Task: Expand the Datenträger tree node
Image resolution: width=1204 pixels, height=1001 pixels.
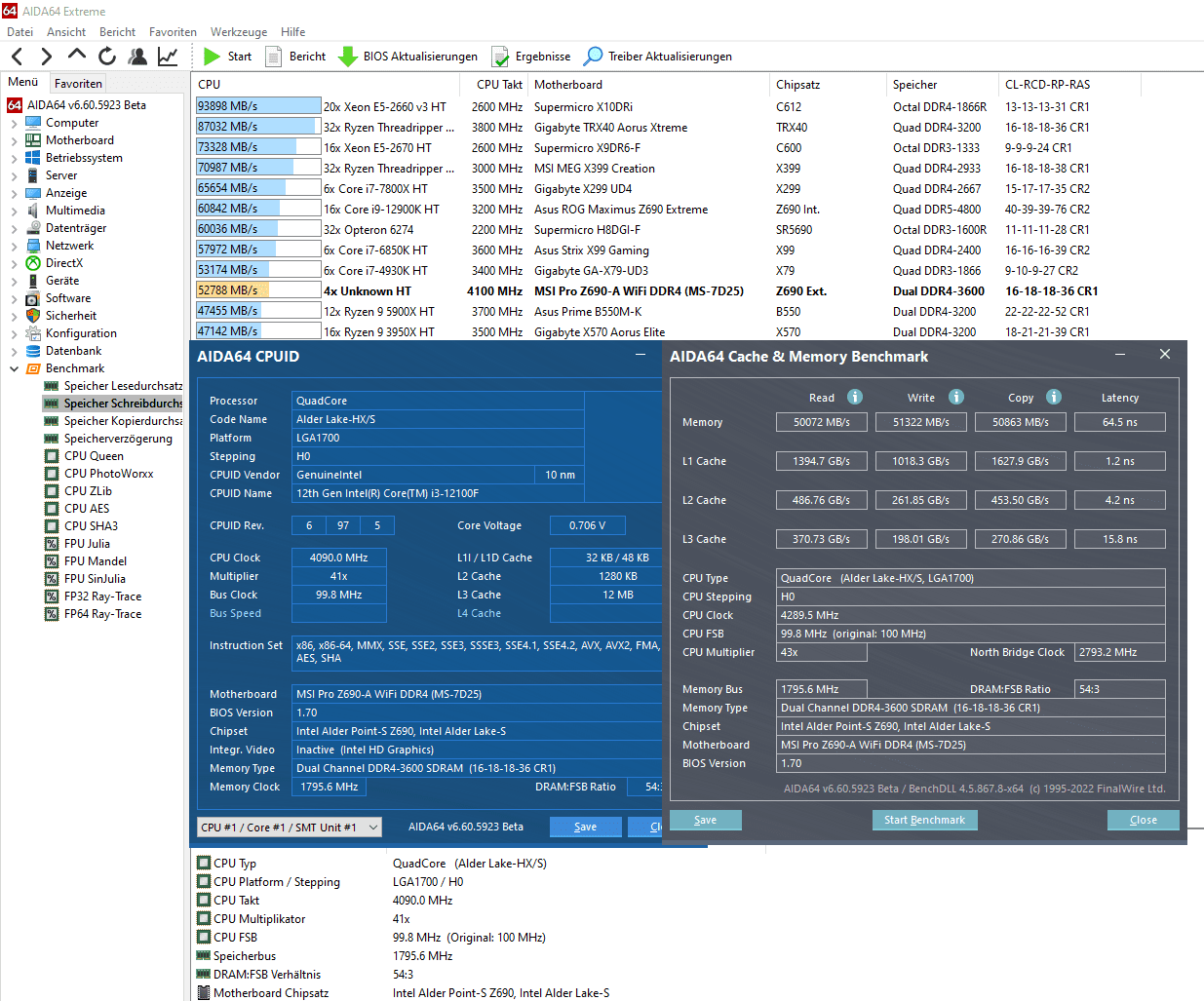Action: pos(14,229)
